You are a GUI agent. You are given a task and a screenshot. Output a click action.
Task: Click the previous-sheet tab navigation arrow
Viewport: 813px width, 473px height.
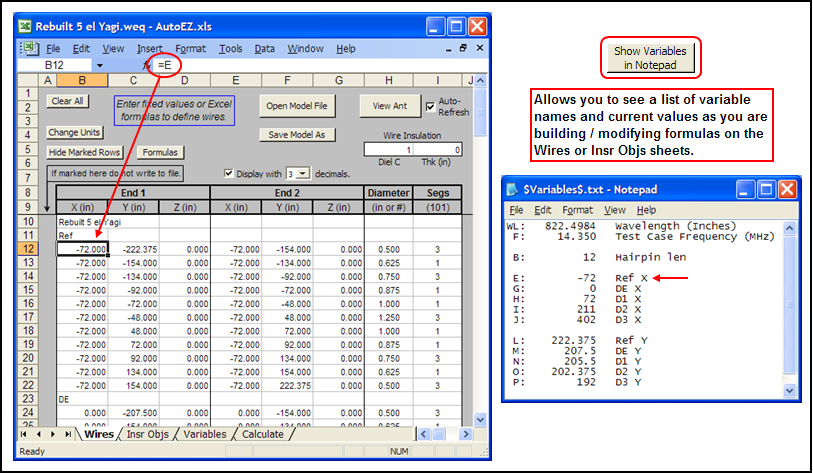click(40, 435)
